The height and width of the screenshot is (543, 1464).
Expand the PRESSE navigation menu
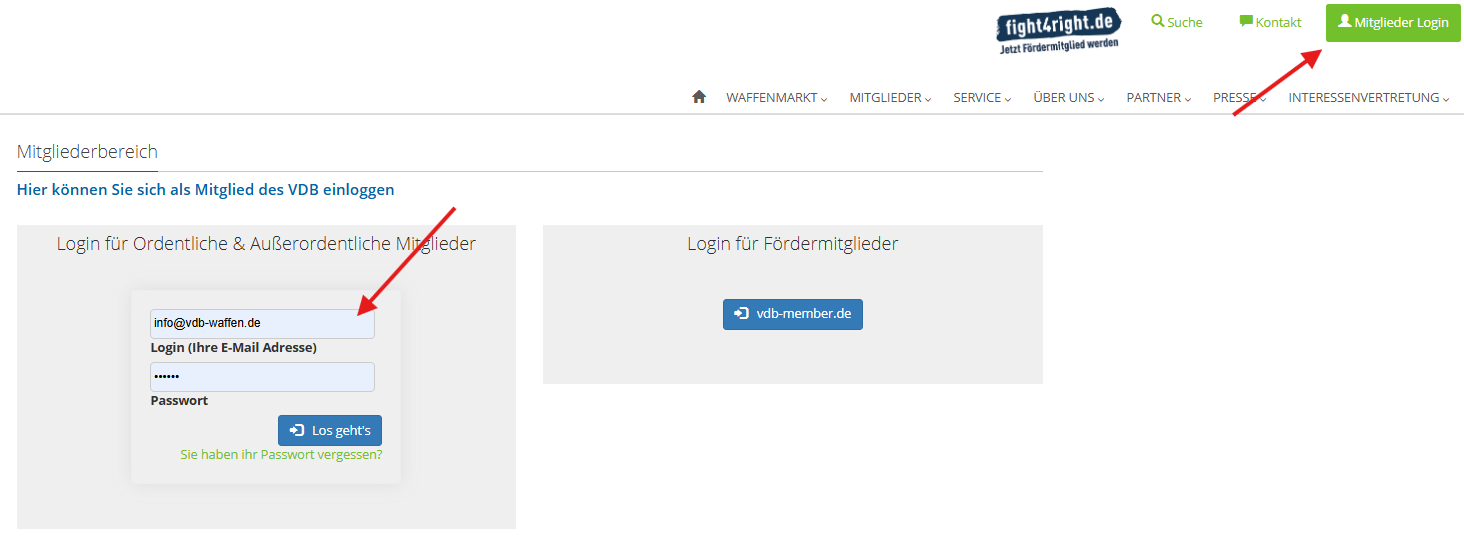click(1239, 98)
